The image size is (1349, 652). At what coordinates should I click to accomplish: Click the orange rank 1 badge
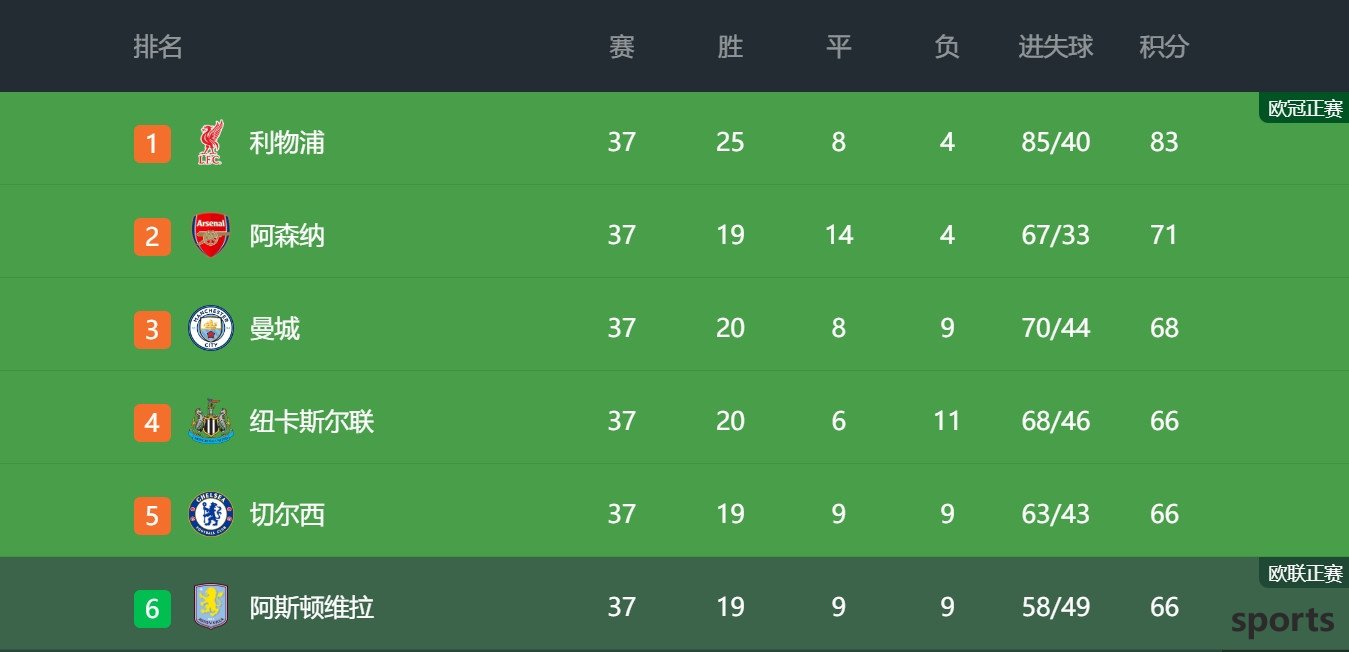pyautogui.click(x=152, y=143)
